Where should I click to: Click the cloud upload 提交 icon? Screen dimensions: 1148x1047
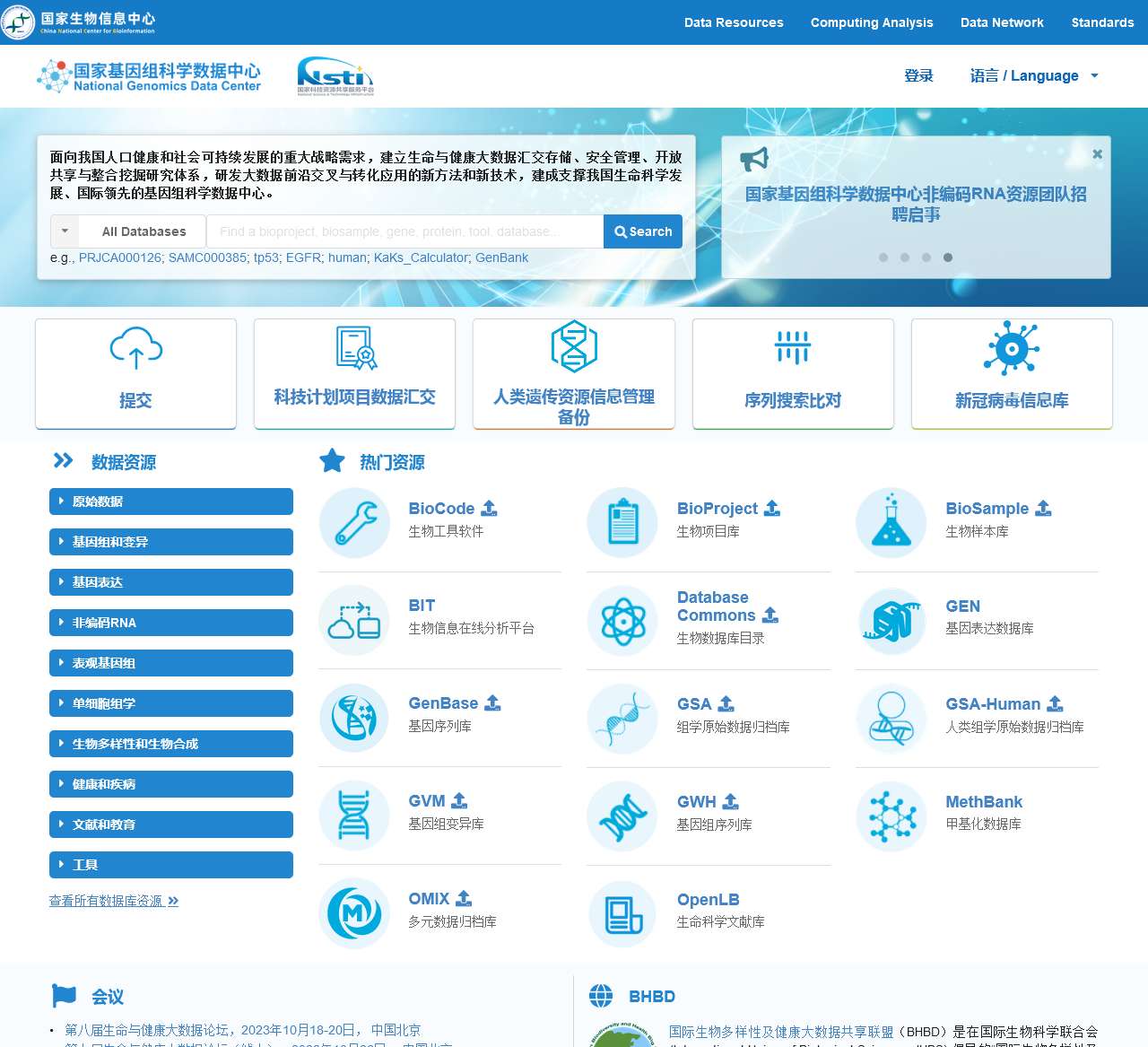[x=135, y=349]
